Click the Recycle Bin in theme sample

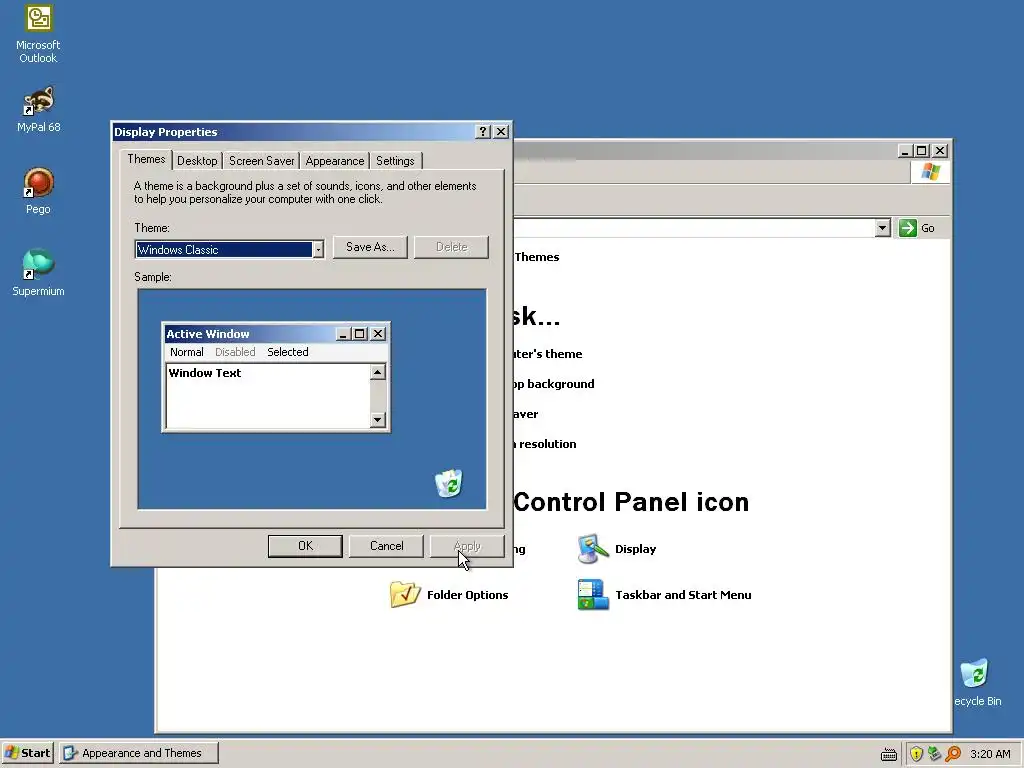pyautogui.click(x=449, y=483)
